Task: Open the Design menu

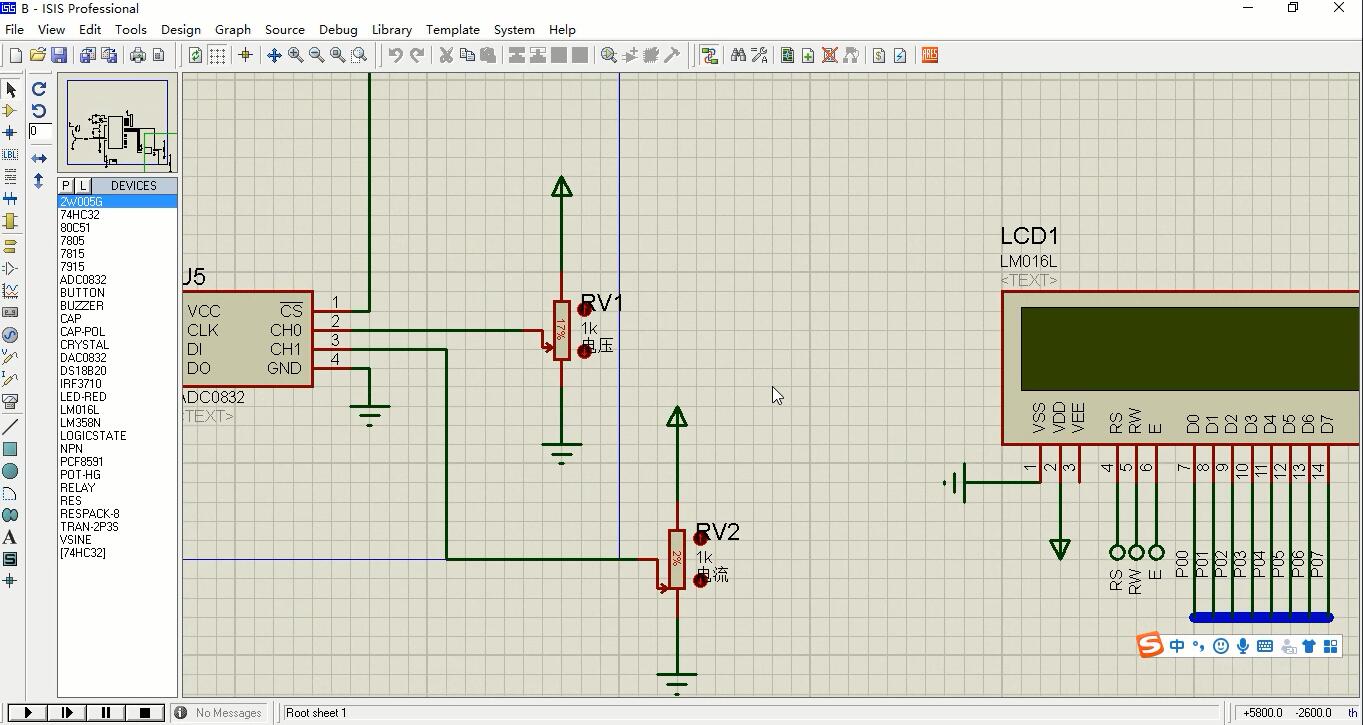Action: click(181, 30)
